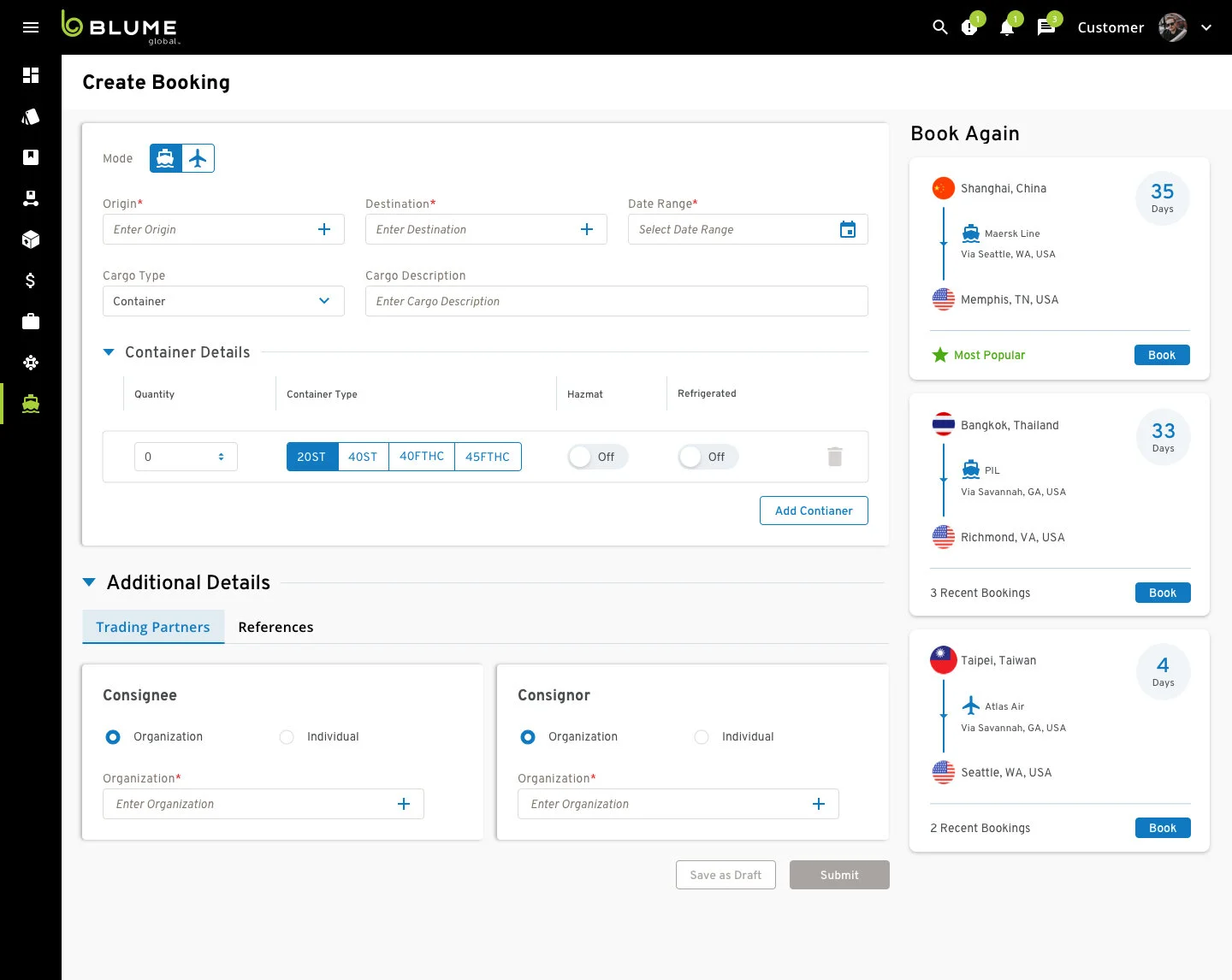Image resolution: width=1232 pixels, height=980 pixels.
Task: Open the dashboard sidebar icon
Action: [x=31, y=75]
